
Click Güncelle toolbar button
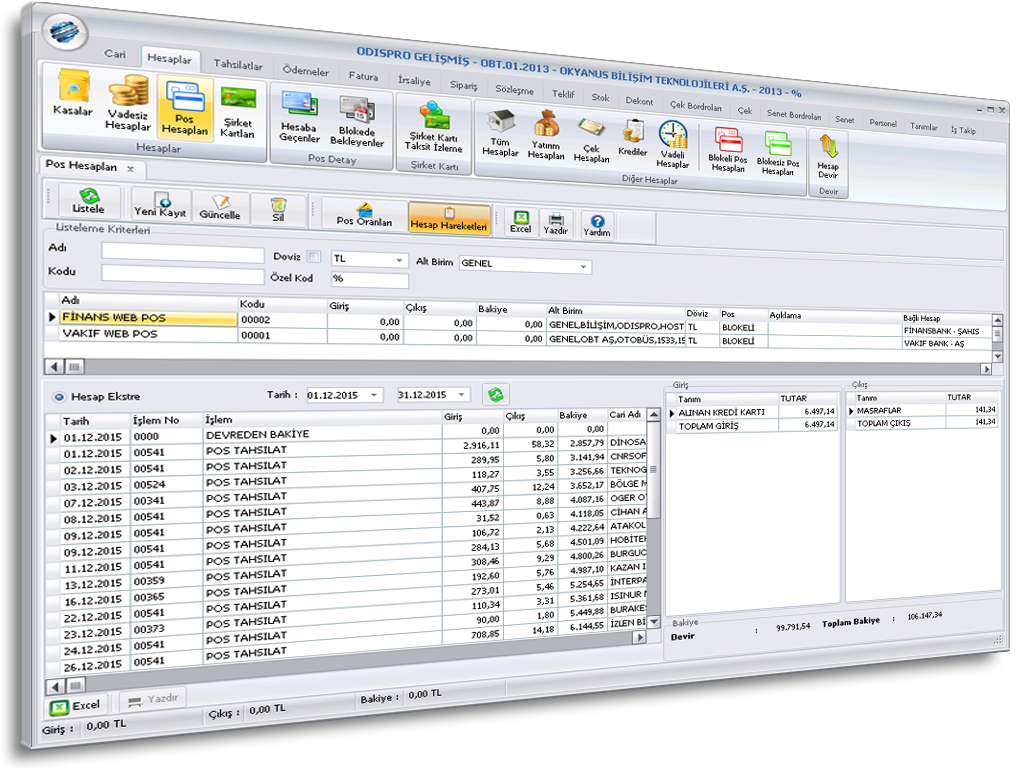220,208
